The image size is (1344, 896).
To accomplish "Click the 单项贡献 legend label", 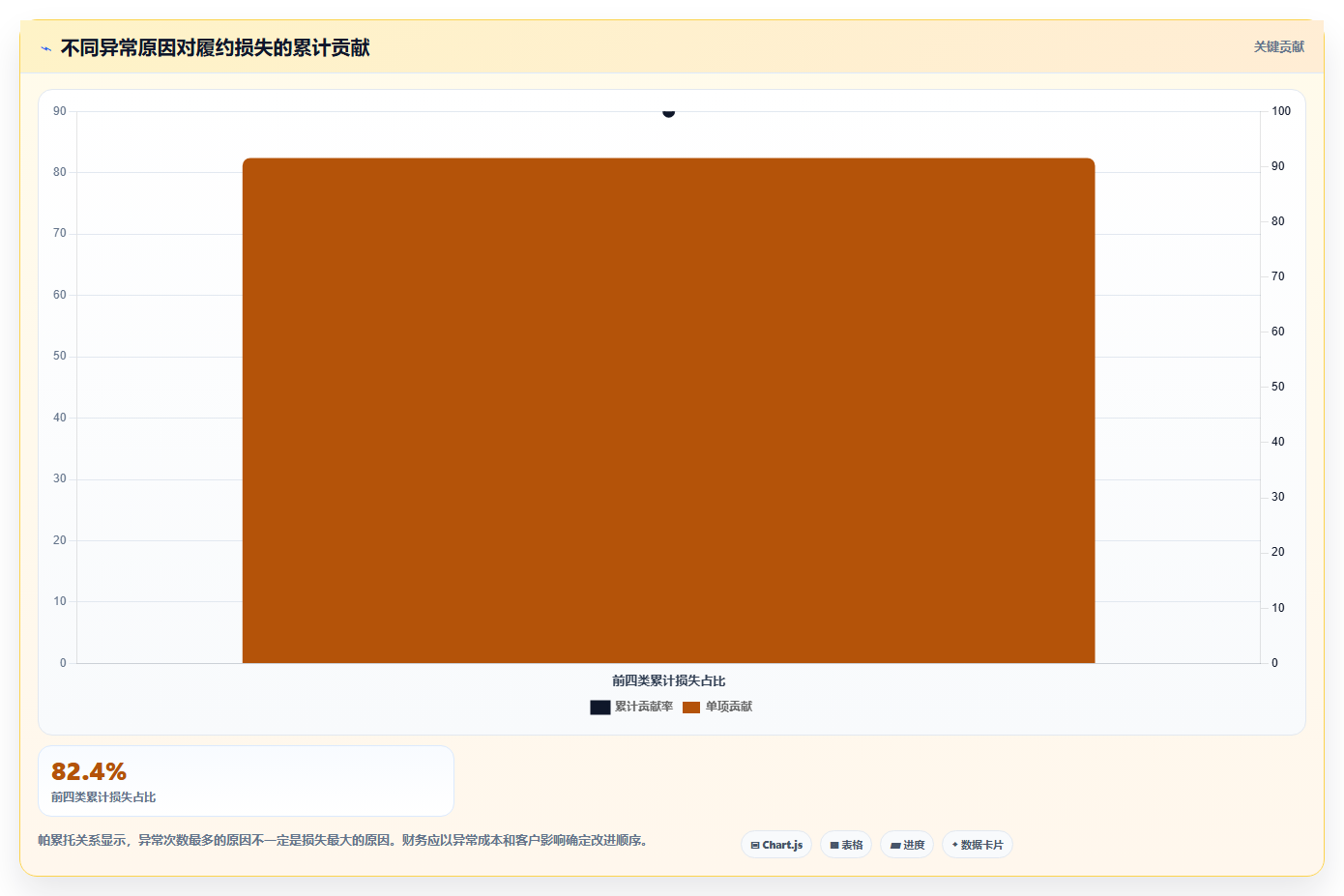I will pyautogui.click(x=728, y=707).
